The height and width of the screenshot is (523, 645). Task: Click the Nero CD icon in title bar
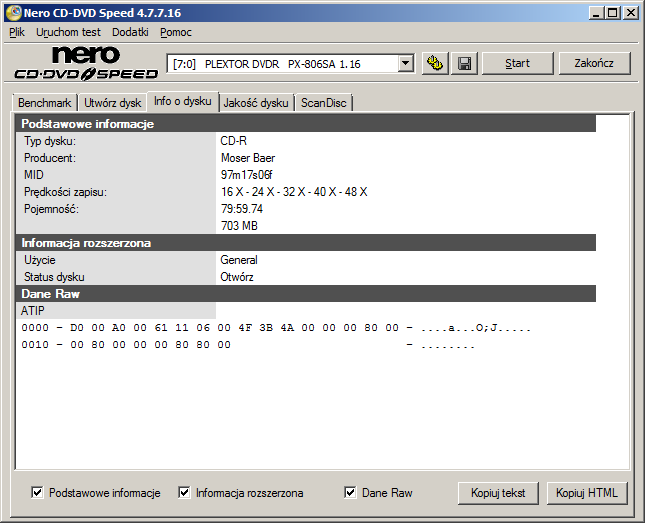[14, 13]
